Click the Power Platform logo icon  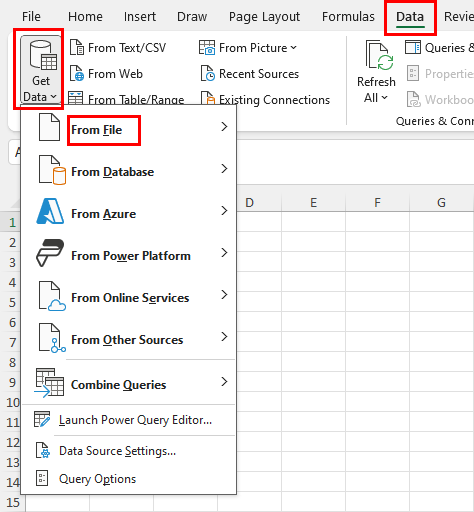[50, 253]
